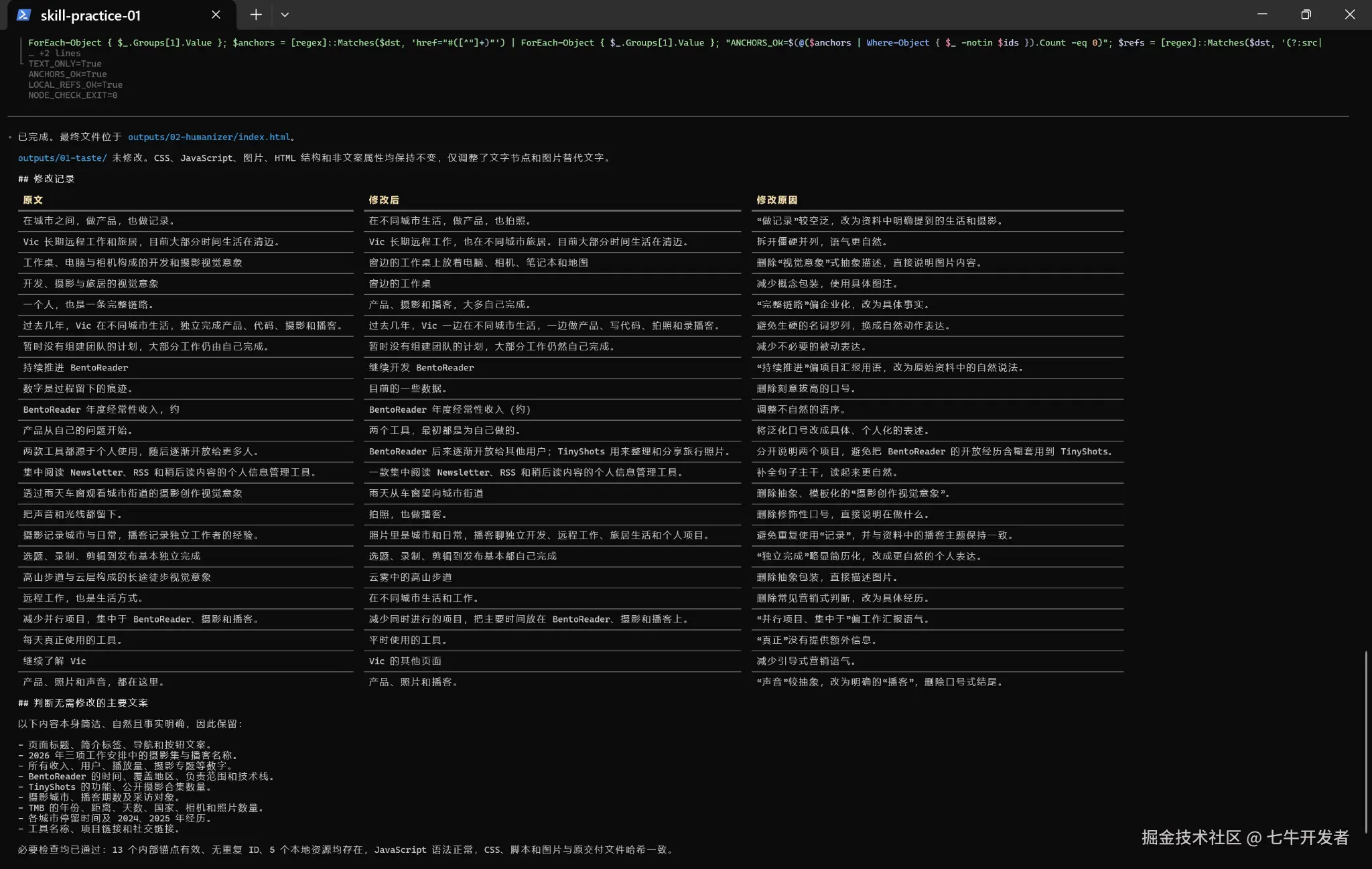Viewport: 1372px width, 869px height.
Task: Click the "补全句子主干，读起来更自然。" cell
Action: (x=827, y=472)
